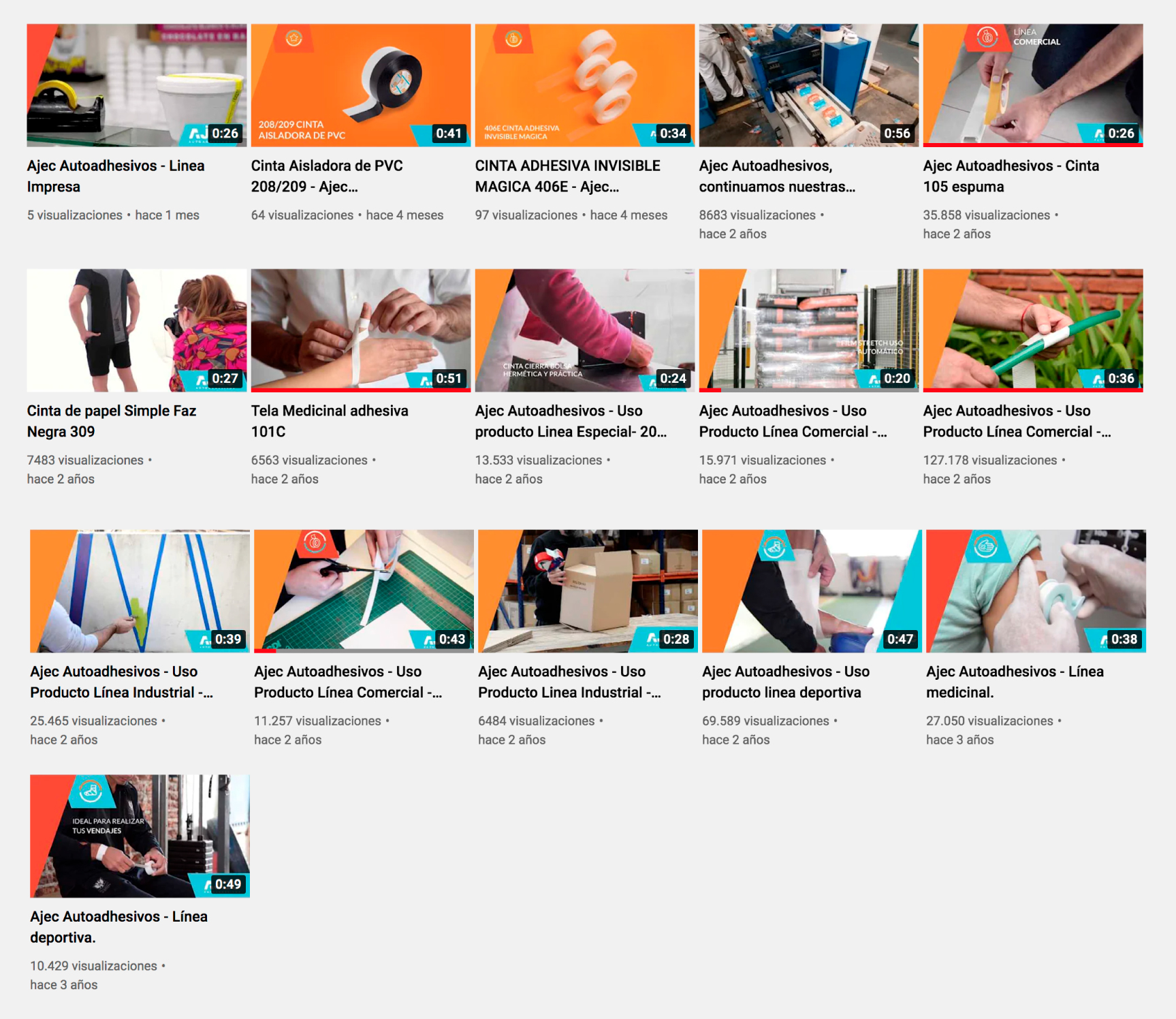Click the '13.533 visualizaciones' view count text
The image size is (1176, 1019).
pyautogui.click(x=539, y=460)
